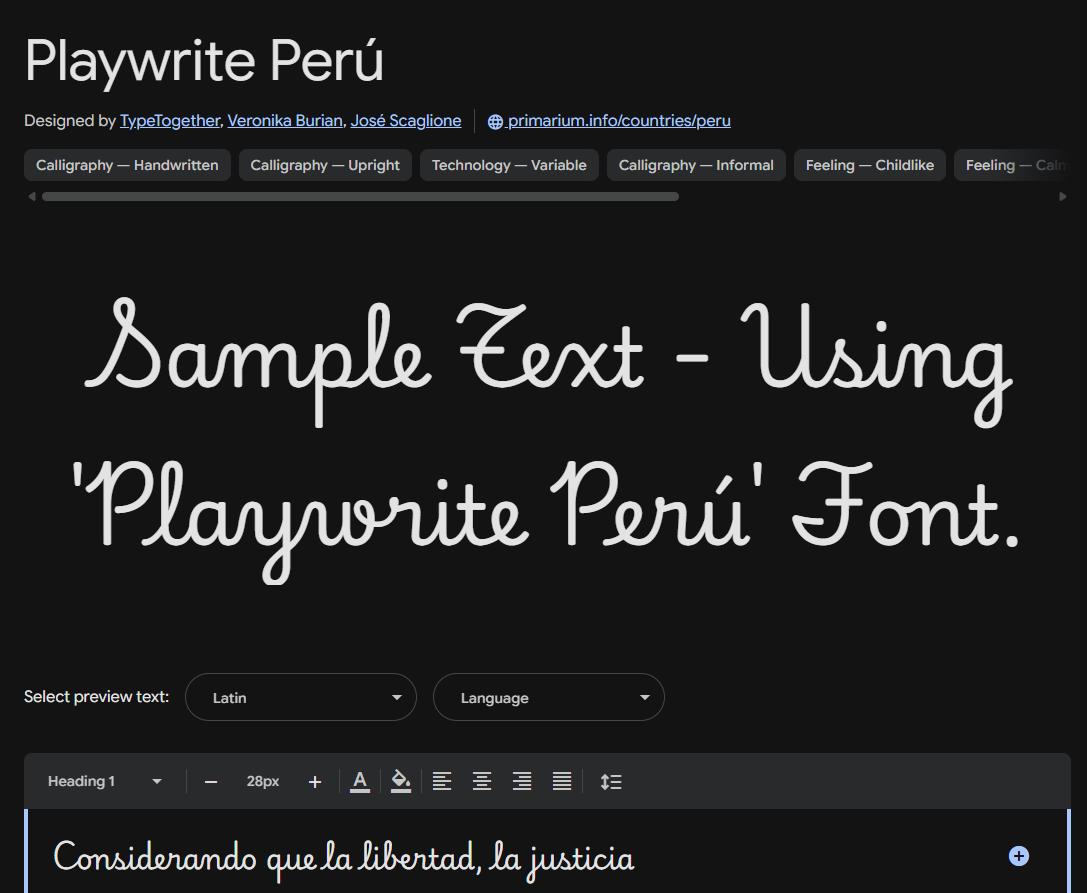Decrease font size with minus button
This screenshot has height=893, width=1087.
211,782
